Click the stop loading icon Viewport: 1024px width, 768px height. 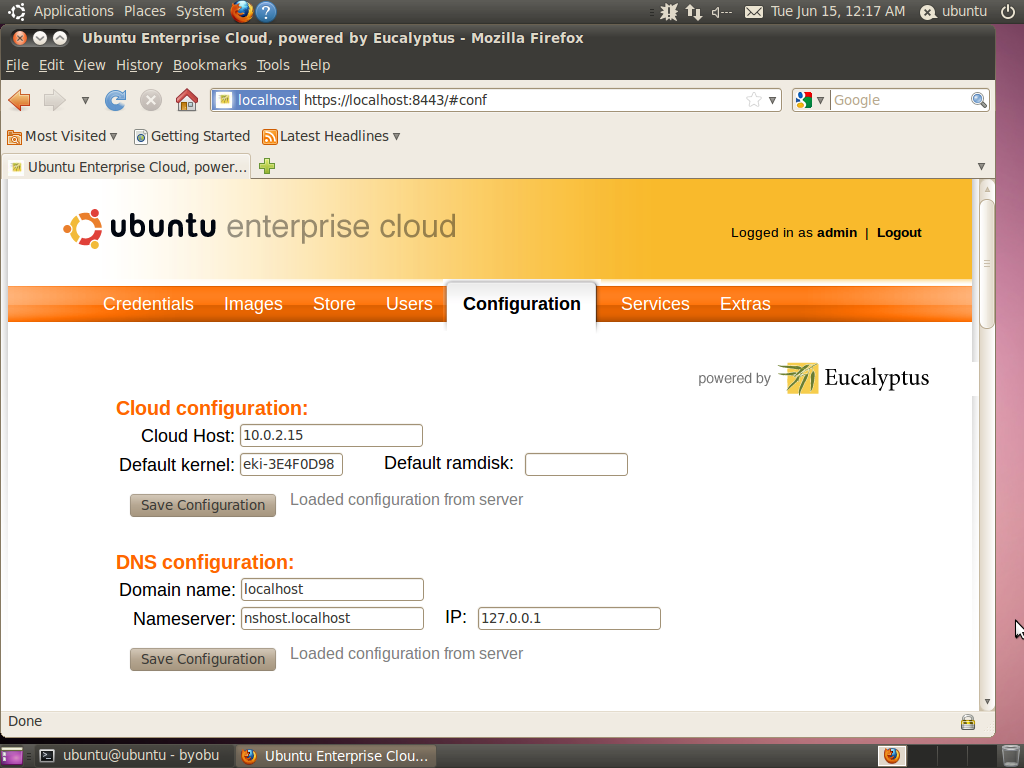pos(151,100)
